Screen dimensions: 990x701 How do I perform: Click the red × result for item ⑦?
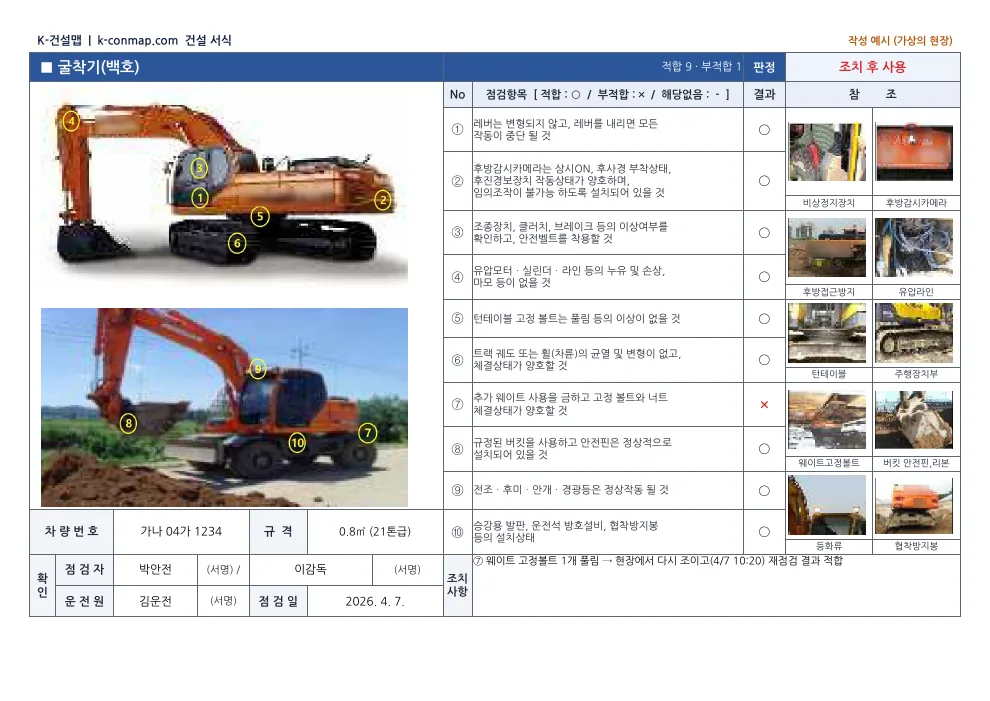[x=764, y=405]
